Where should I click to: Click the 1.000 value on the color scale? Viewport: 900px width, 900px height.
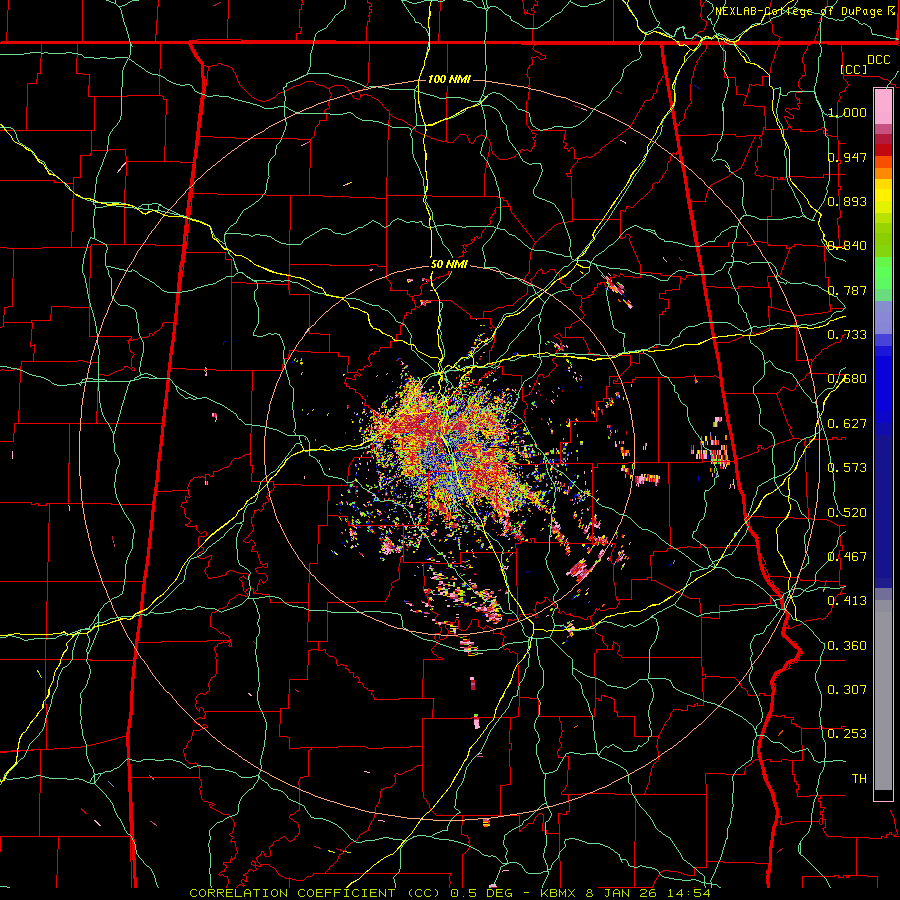(x=847, y=112)
